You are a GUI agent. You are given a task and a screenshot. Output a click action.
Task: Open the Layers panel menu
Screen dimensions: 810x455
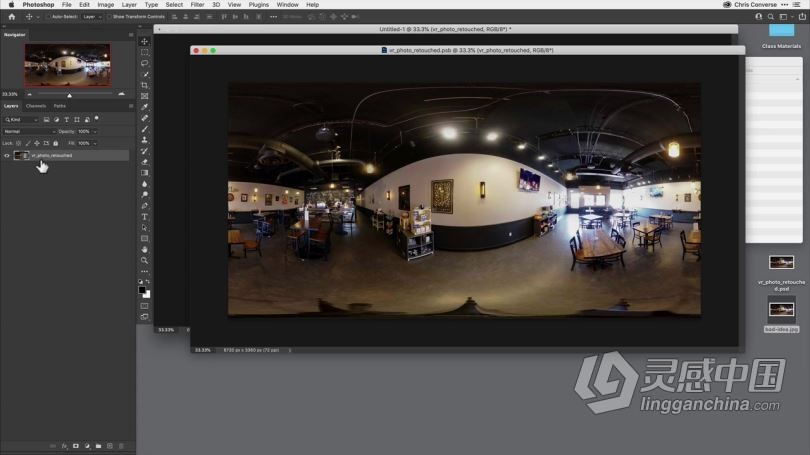coord(131,106)
